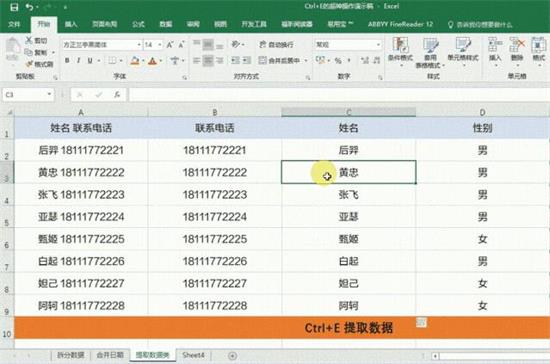Open Cell Styles gallery

(463, 51)
